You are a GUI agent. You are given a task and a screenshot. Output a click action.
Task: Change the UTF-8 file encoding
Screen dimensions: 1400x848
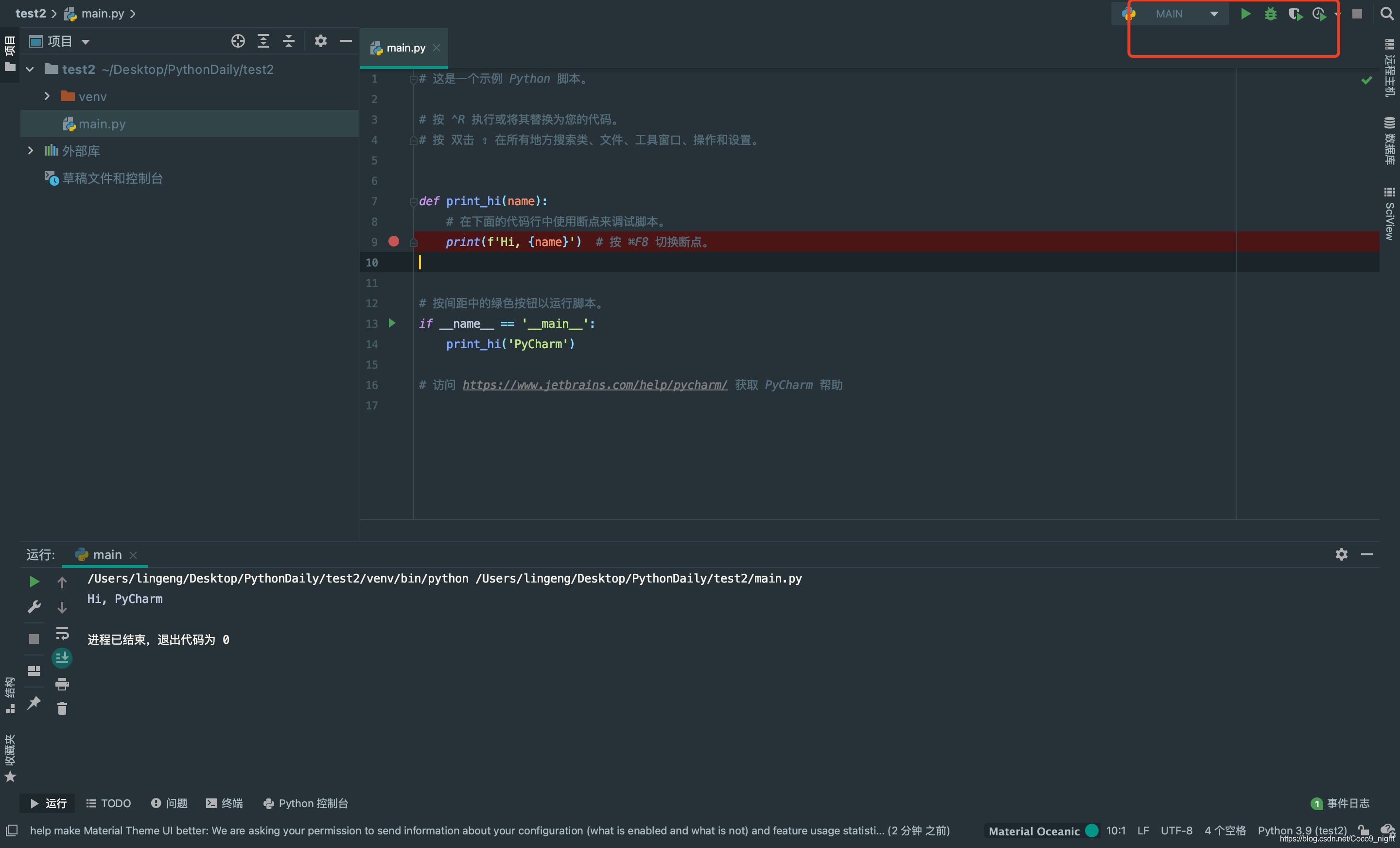pos(1176,830)
